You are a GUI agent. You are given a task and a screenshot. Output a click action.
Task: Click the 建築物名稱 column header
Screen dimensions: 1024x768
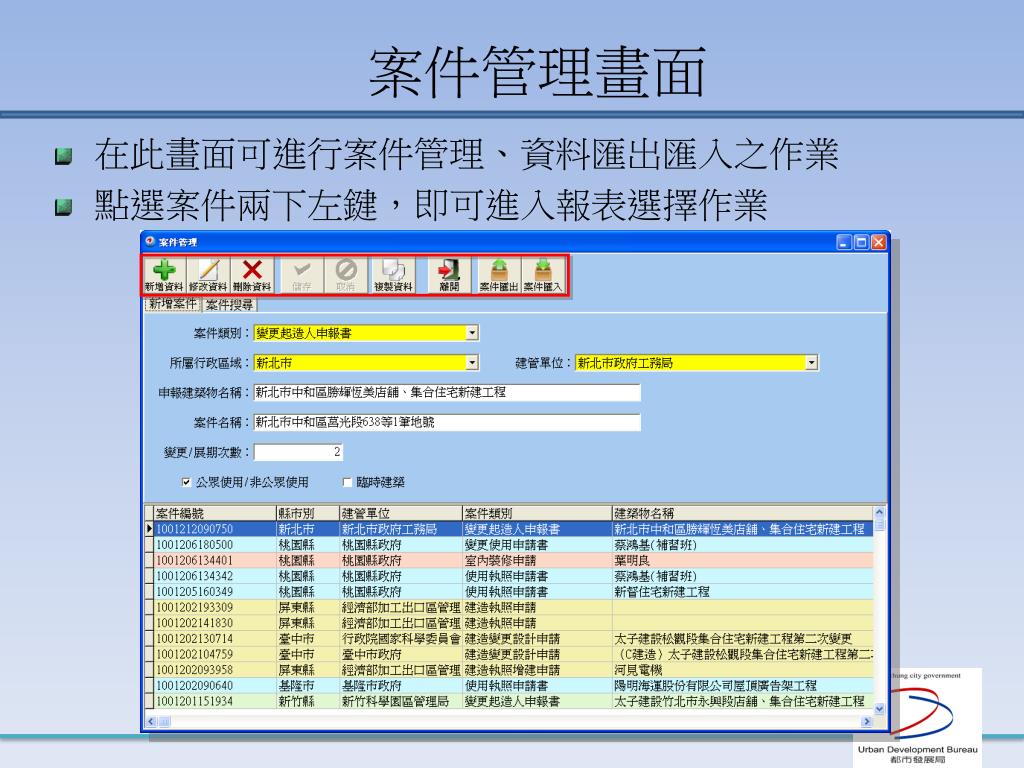coord(742,513)
